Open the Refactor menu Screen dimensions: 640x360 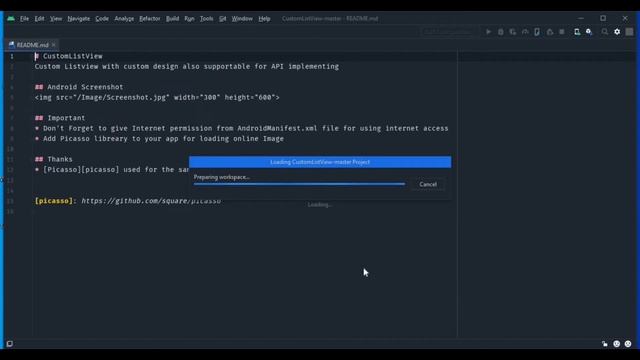click(150, 19)
